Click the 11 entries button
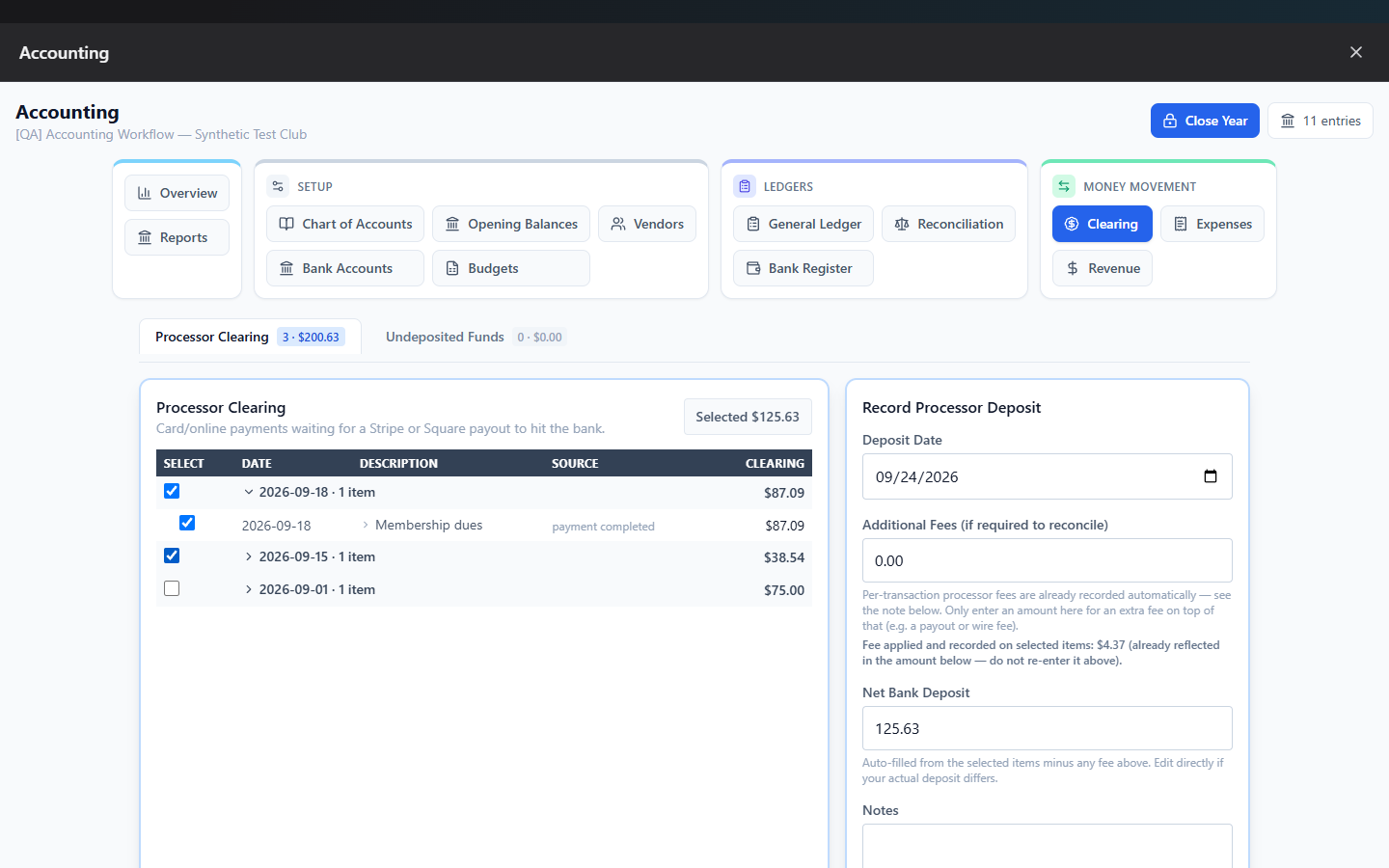The height and width of the screenshot is (868, 1389). point(1321,121)
